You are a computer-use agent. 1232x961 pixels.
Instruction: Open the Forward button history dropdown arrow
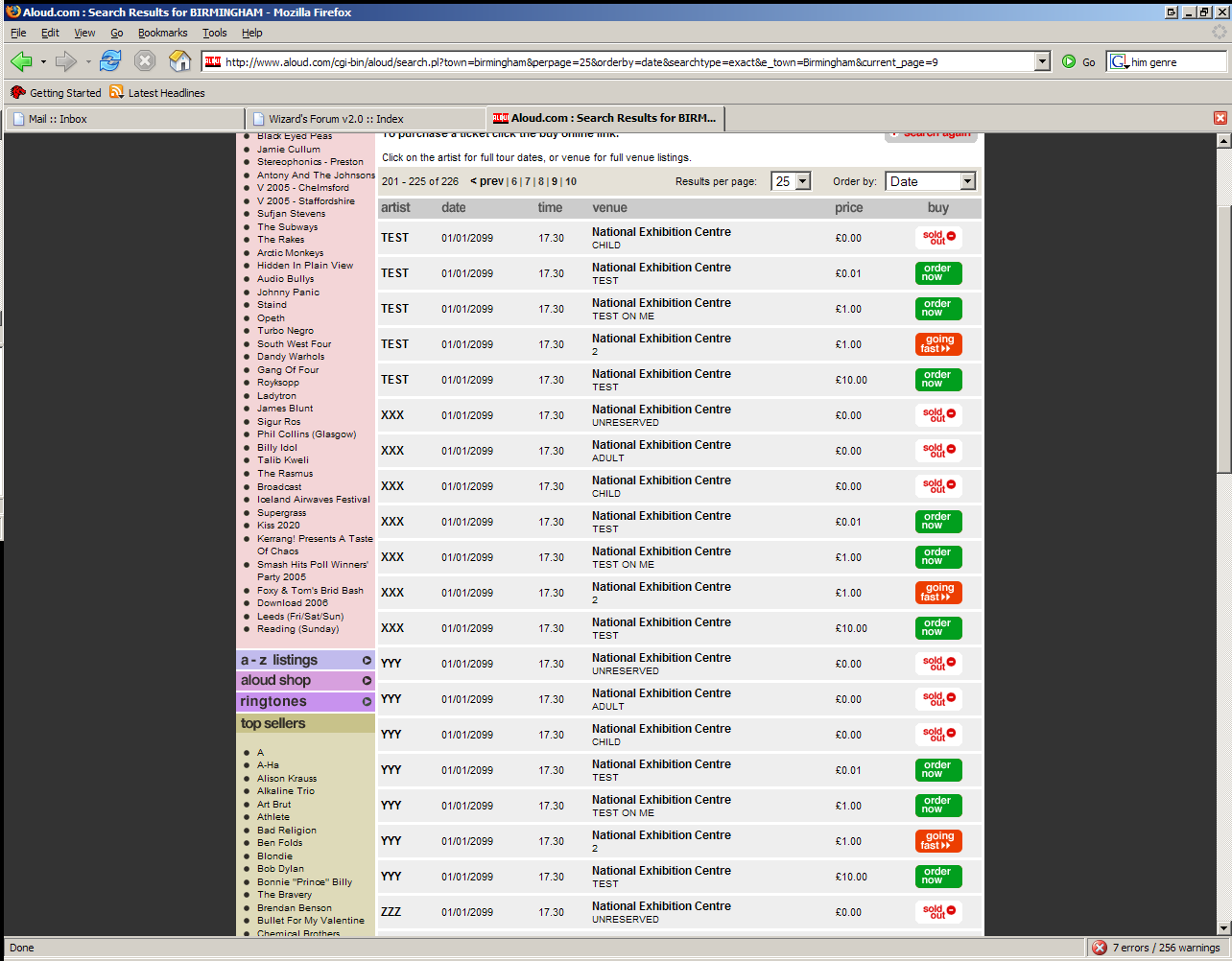coord(88,62)
